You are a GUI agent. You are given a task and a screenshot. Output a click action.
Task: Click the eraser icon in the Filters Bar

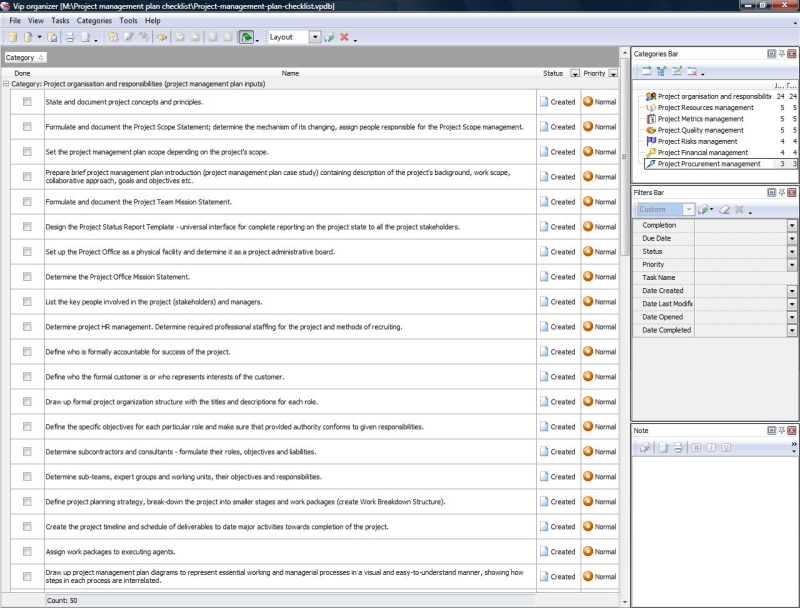pos(724,210)
